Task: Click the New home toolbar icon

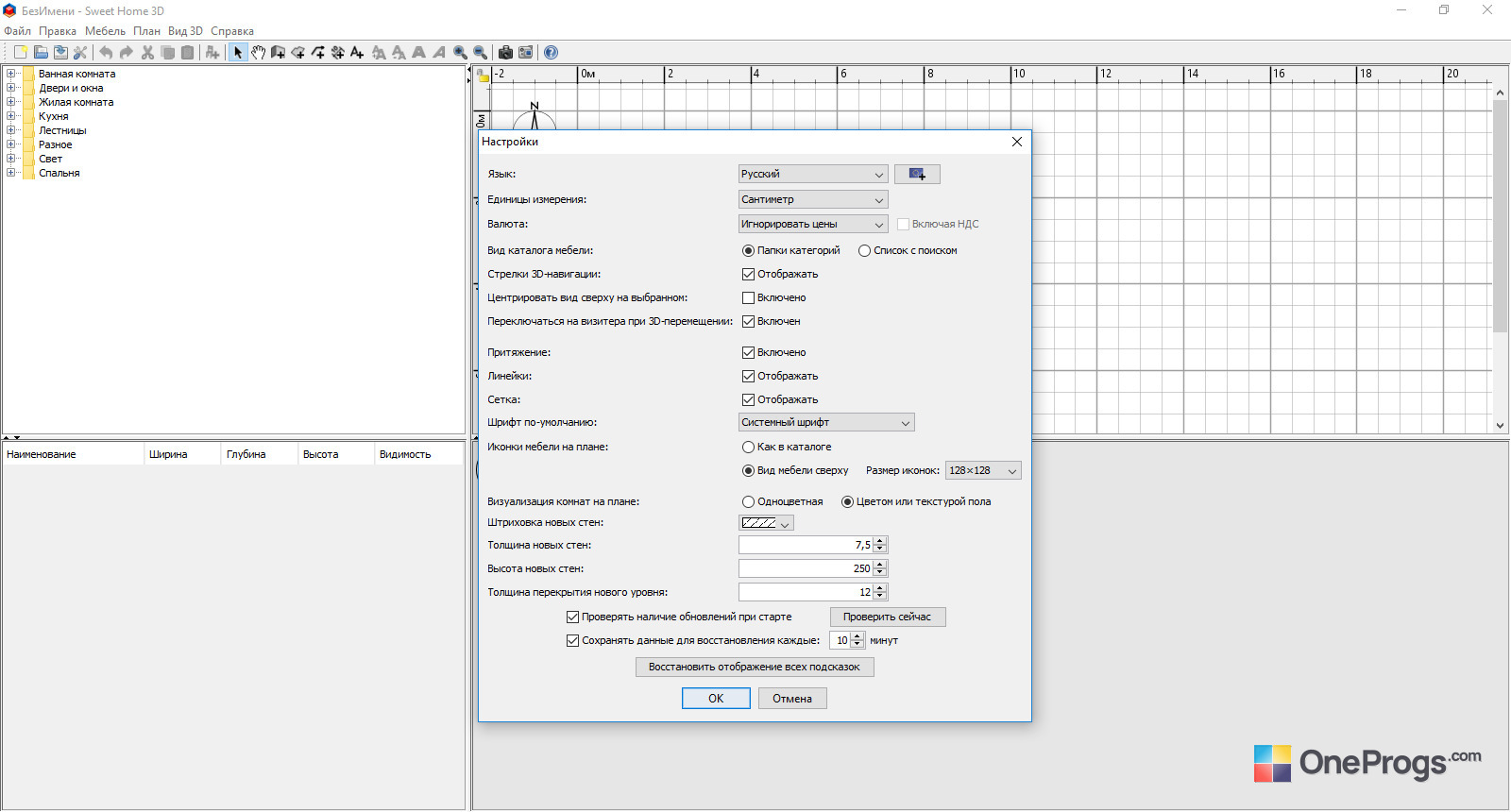Action: (20, 53)
